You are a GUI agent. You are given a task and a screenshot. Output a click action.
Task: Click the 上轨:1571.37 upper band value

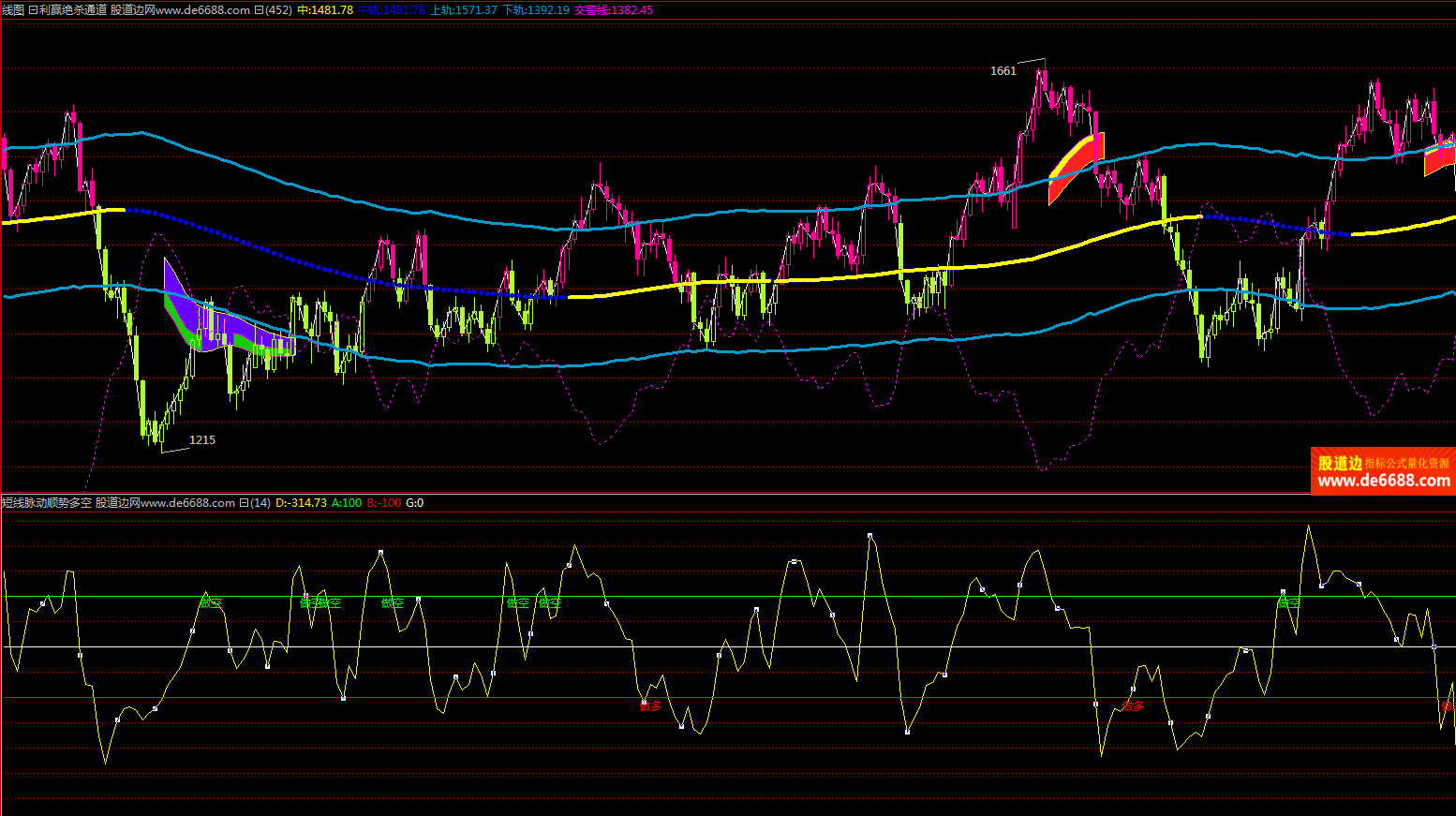click(463, 10)
